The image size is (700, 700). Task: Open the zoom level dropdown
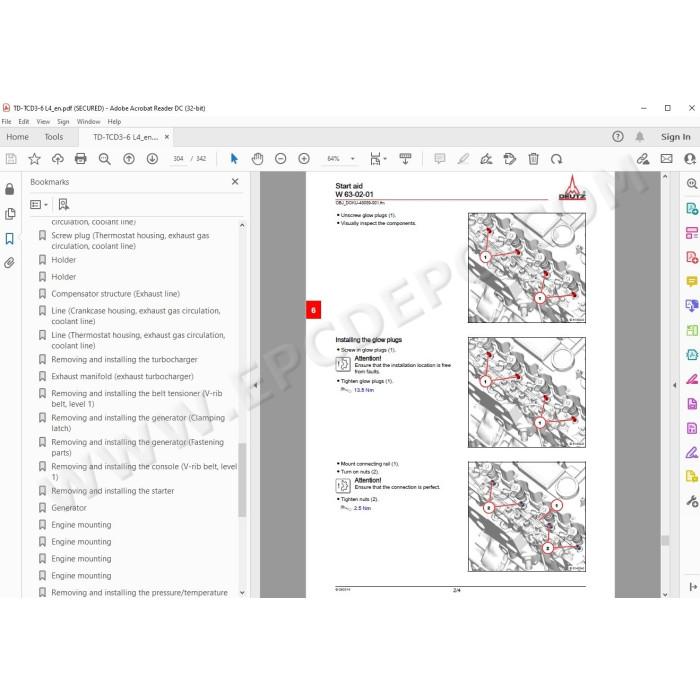point(353,159)
